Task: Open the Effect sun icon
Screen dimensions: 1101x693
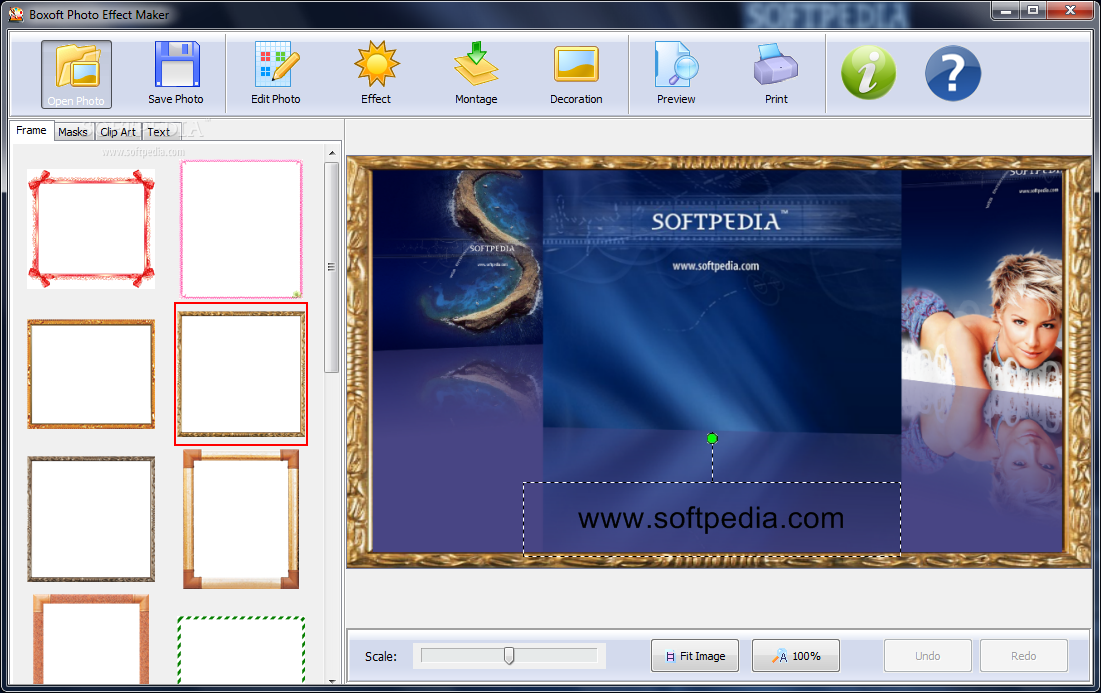Action: tap(376, 65)
